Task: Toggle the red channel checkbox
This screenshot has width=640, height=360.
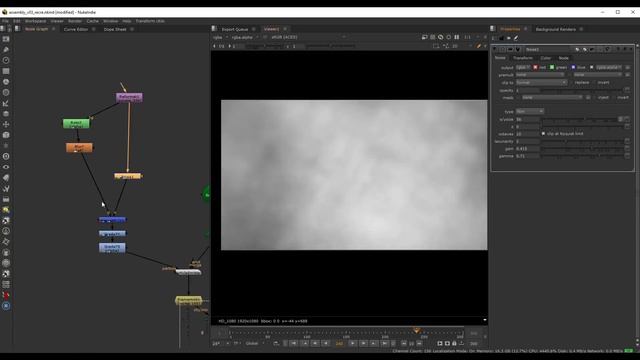Action: point(535,67)
